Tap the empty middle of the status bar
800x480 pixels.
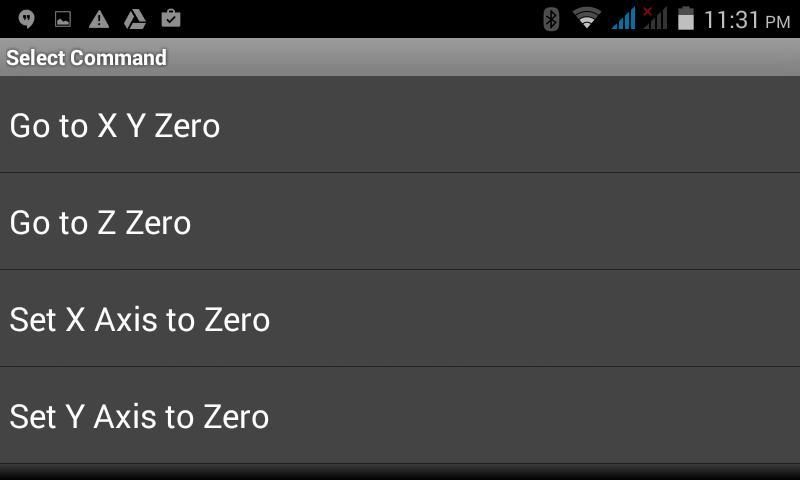[362, 19]
